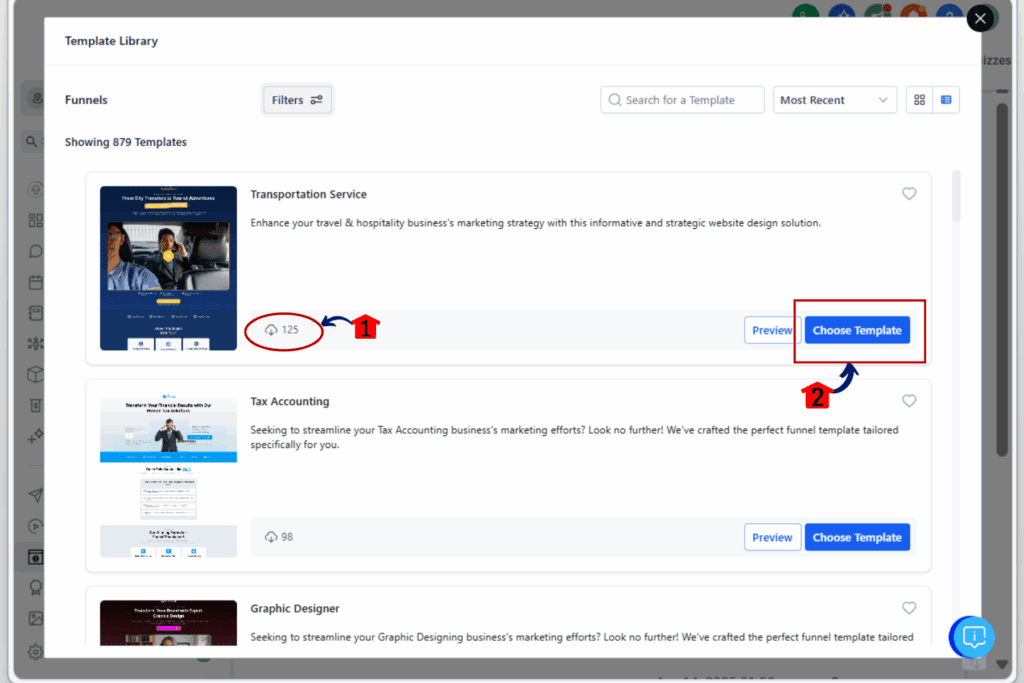Click the Funnels heading
This screenshot has width=1024, height=683.
tap(86, 100)
